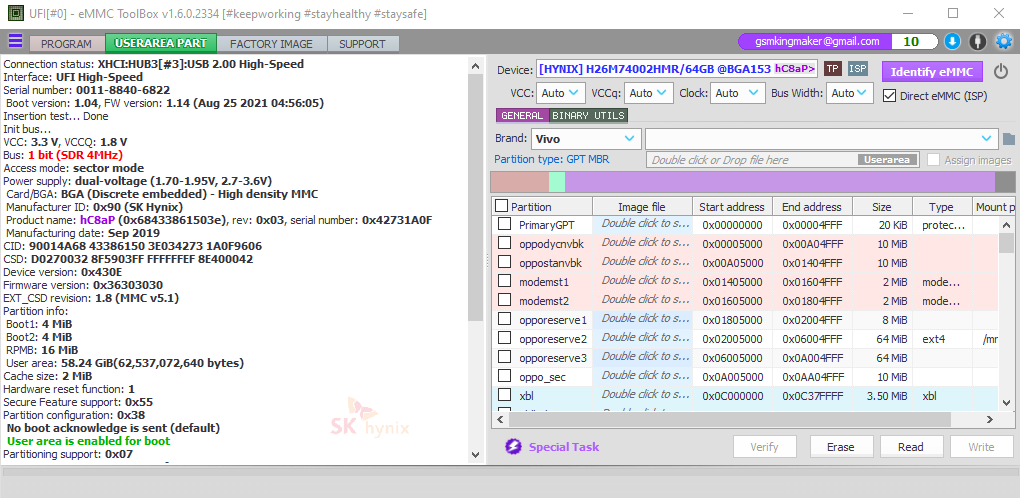Viewport: 1020px width, 498px height.
Task: Check the select-all Partition header checkbox
Action: click(x=502, y=206)
